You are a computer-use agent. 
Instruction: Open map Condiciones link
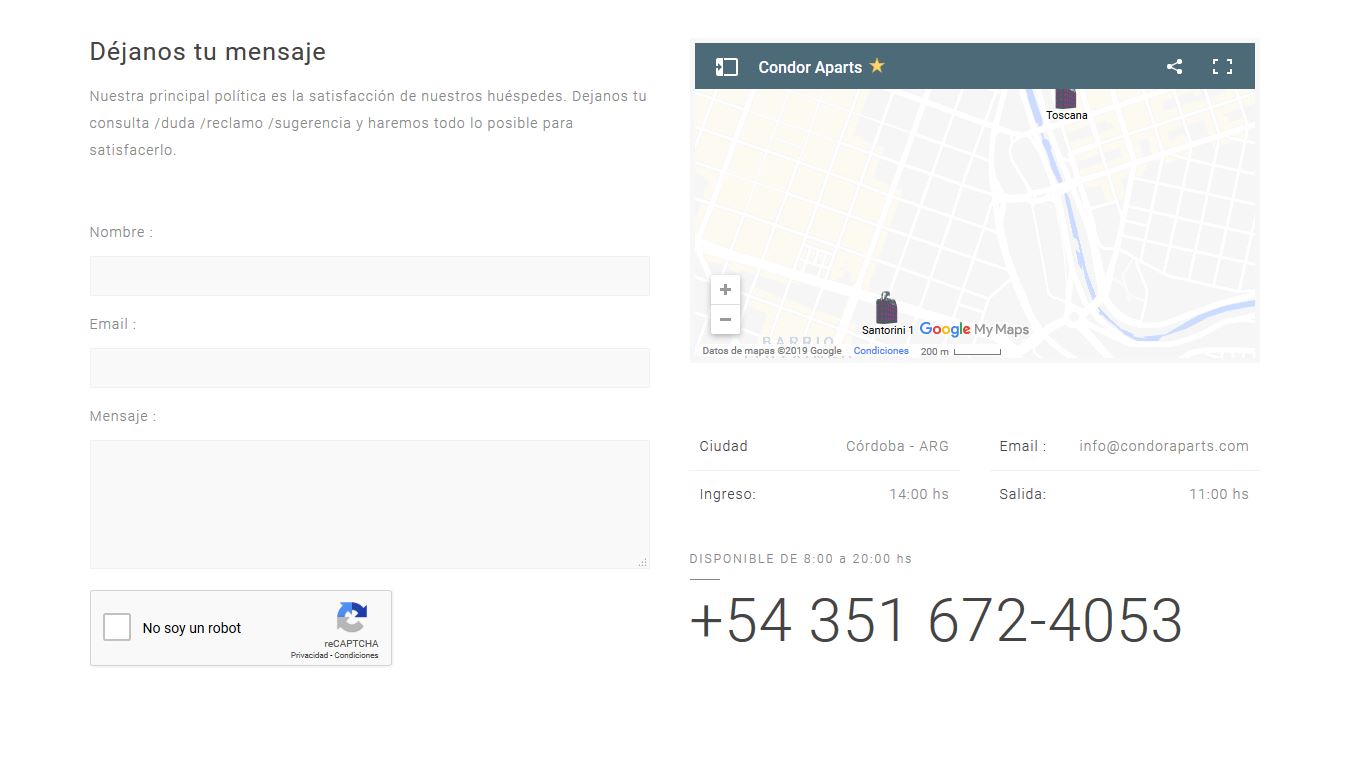tap(881, 351)
